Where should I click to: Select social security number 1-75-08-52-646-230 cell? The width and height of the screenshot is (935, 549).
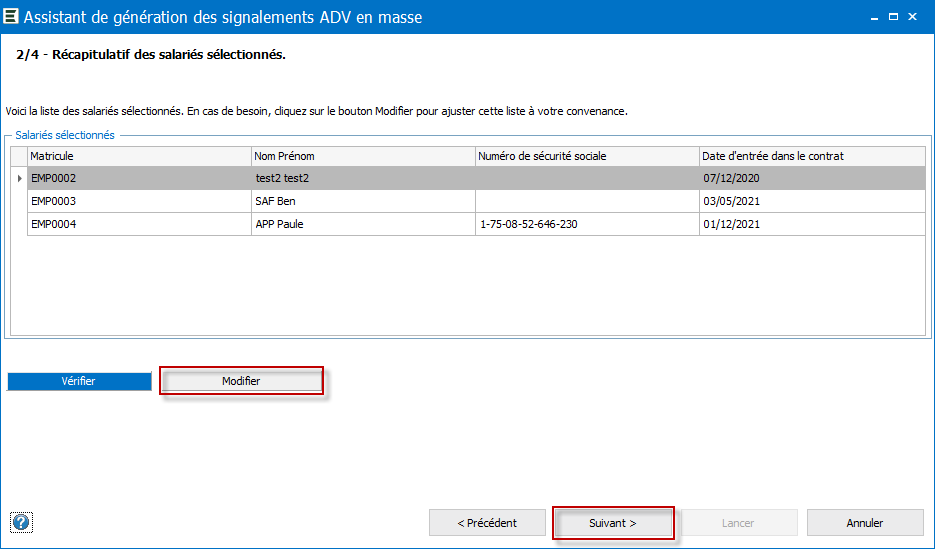pos(587,224)
